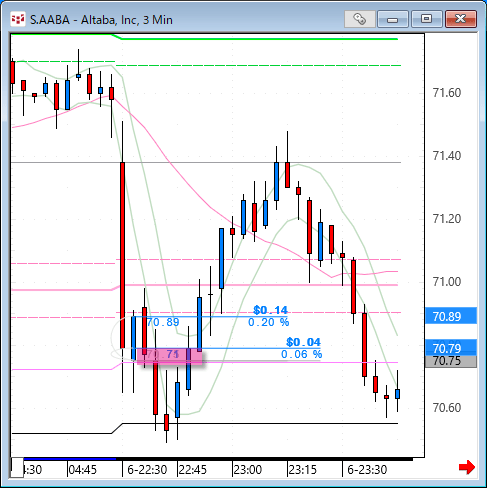Select the 70.89 blue price marker

point(451,316)
